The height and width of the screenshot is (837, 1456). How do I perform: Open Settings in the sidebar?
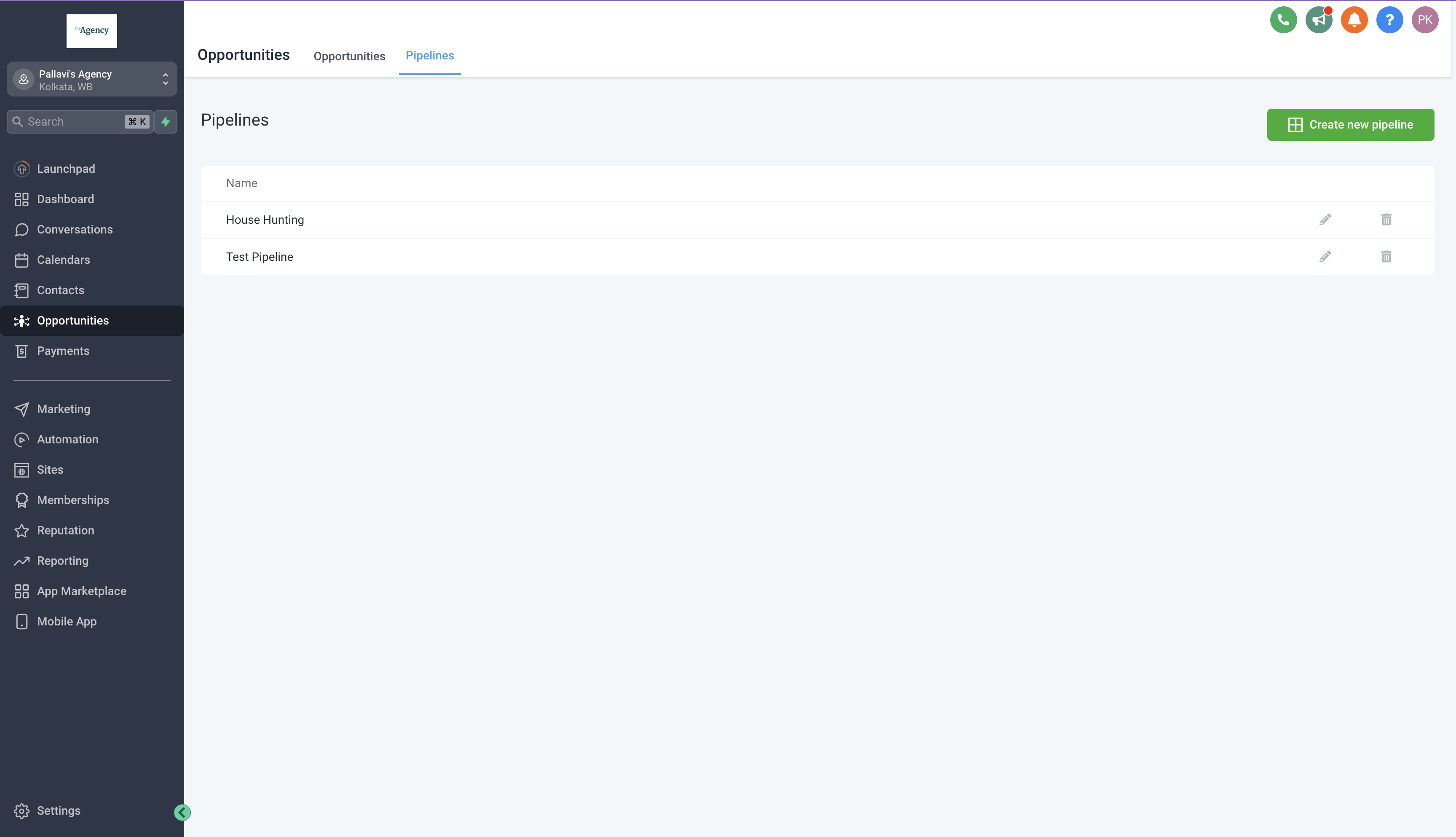point(59,810)
